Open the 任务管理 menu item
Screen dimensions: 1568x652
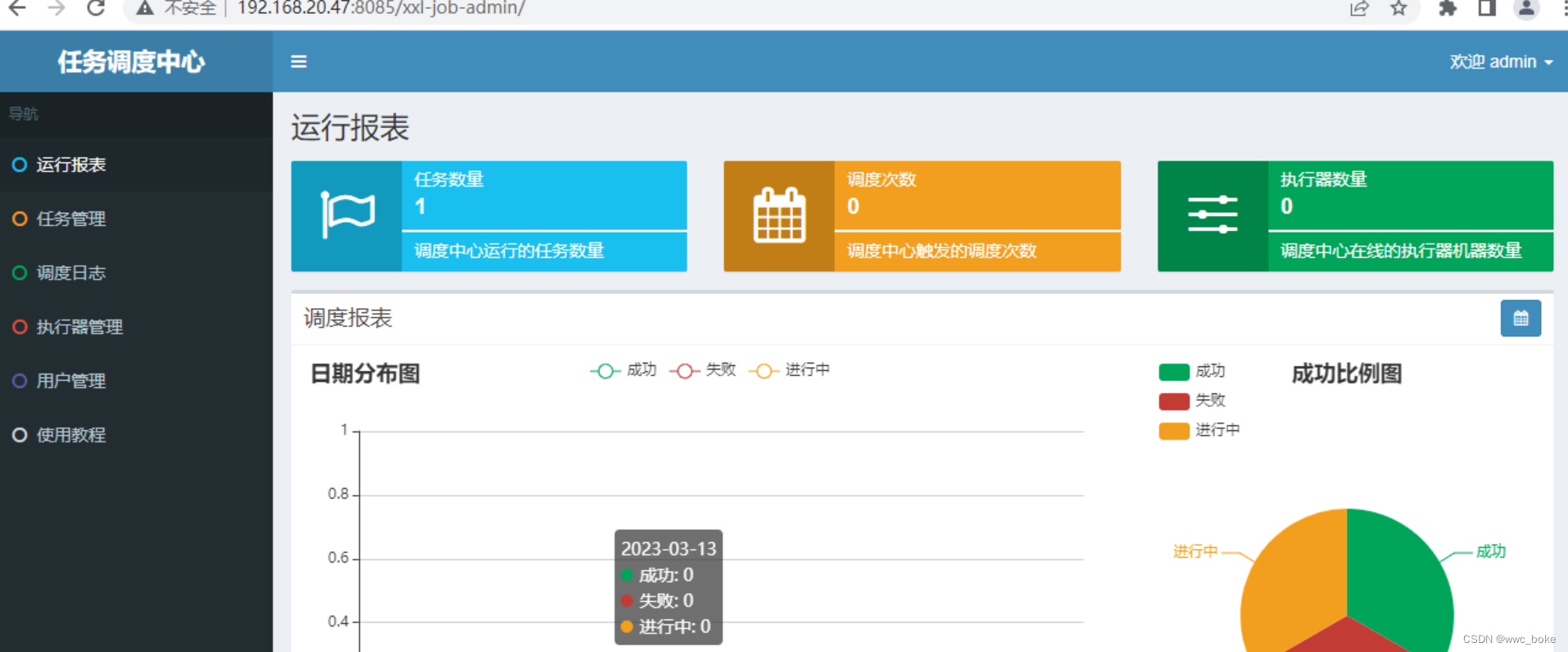click(x=136, y=219)
